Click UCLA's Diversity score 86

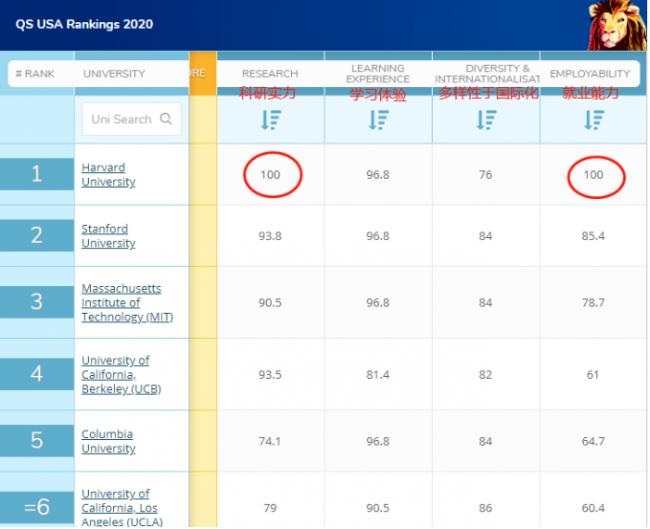(x=485, y=508)
